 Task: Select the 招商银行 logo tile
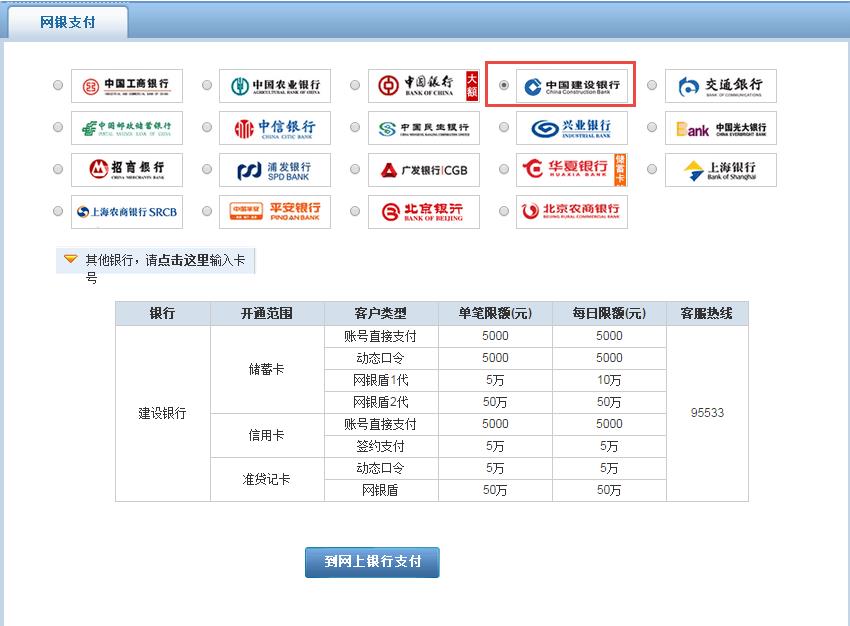coord(127,170)
